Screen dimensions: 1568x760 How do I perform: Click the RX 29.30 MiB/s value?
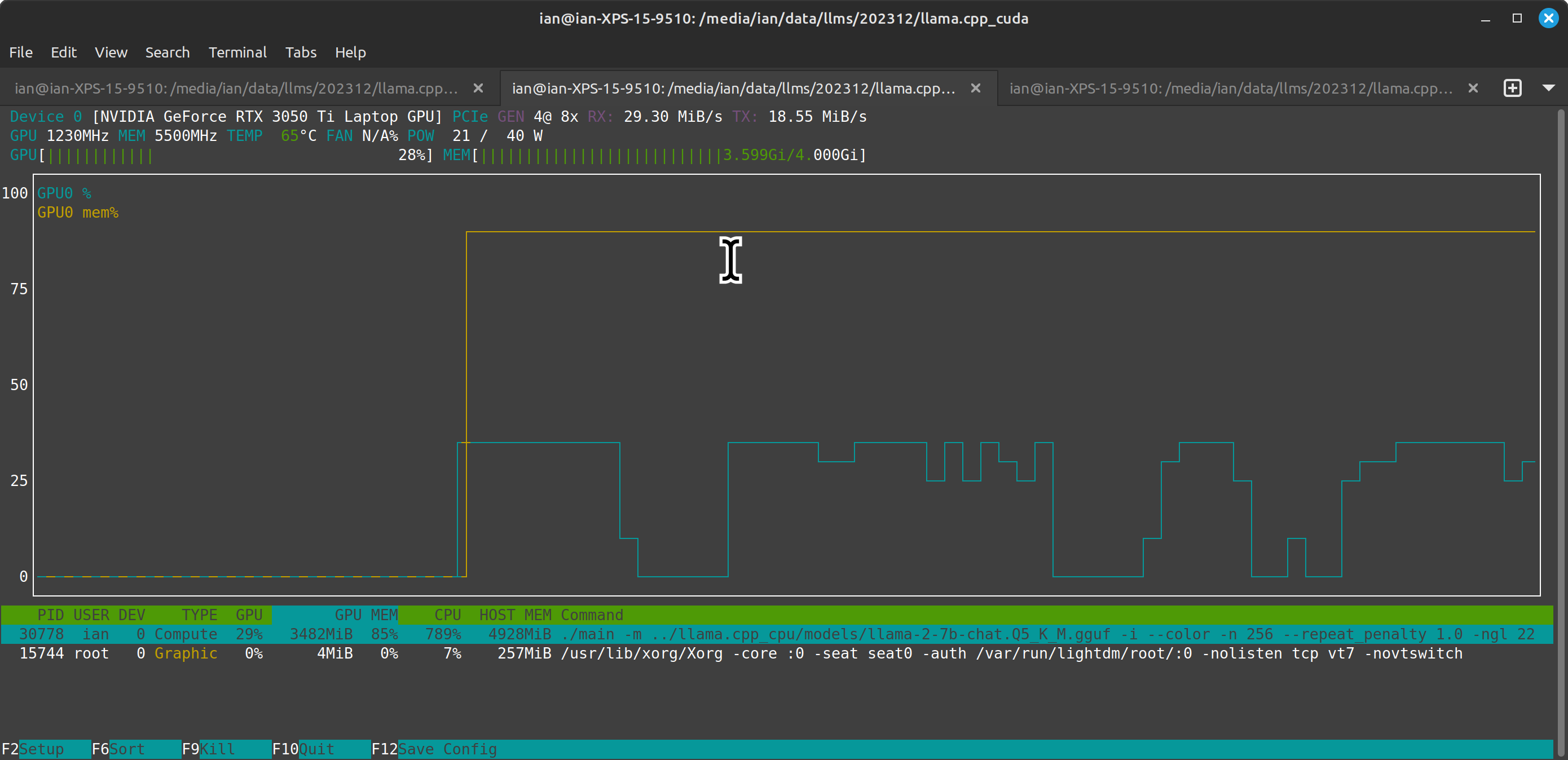click(655, 117)
